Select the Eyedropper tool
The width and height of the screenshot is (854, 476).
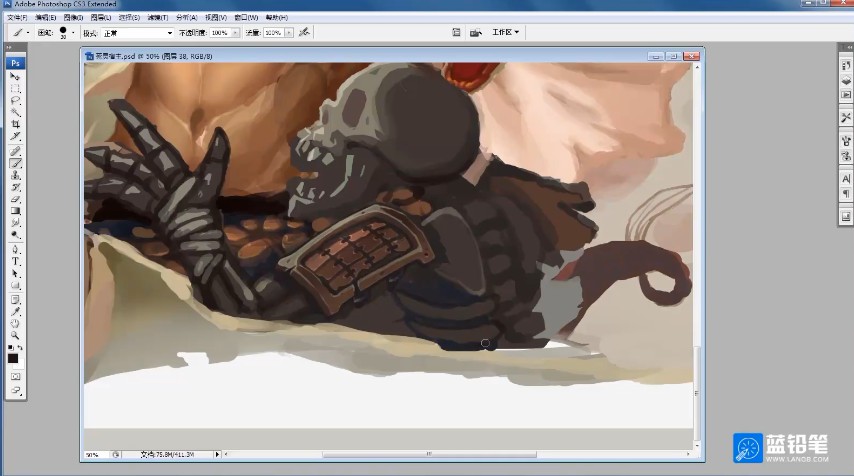15,312
